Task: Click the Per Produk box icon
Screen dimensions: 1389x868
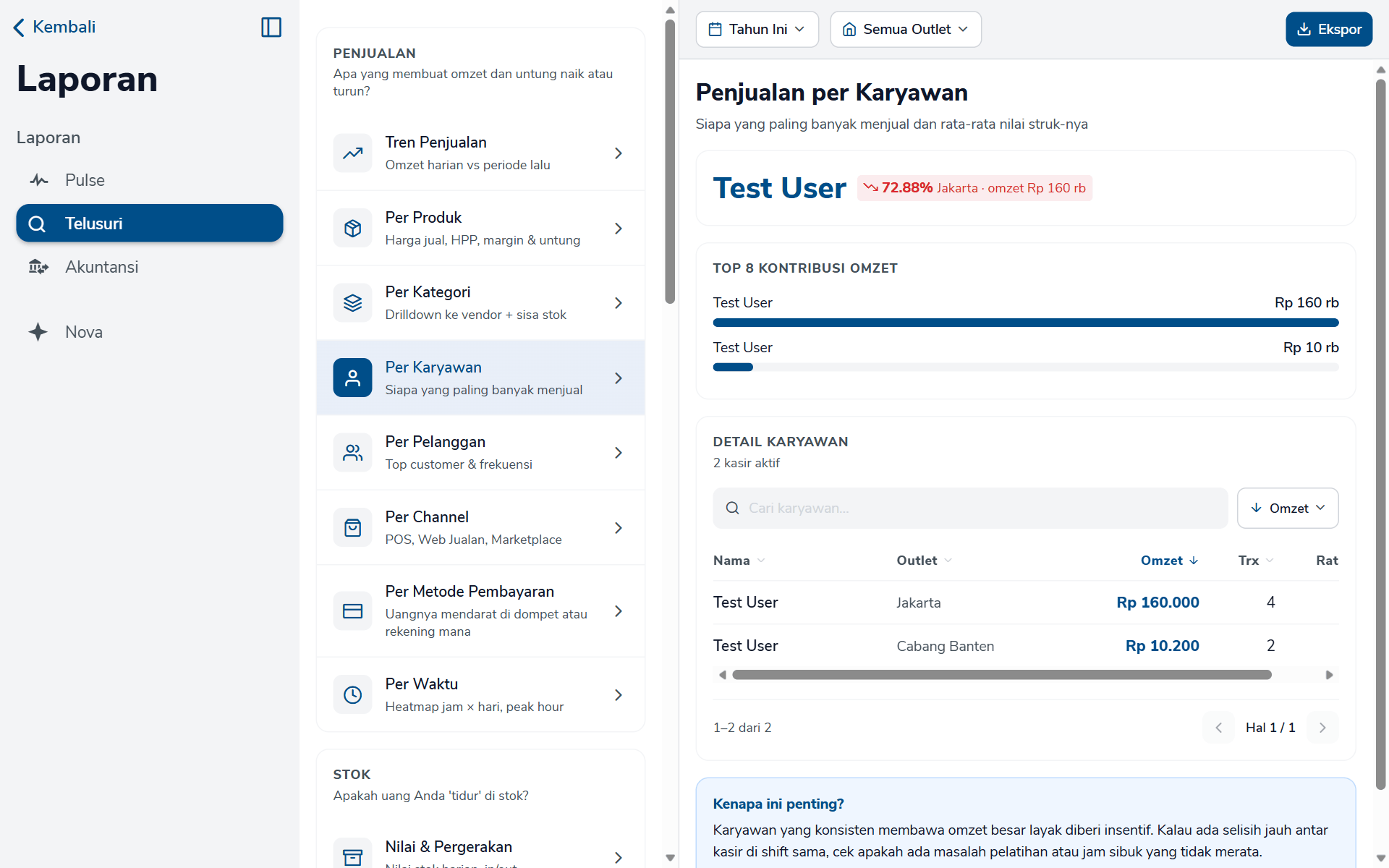Action: point(352,229)
